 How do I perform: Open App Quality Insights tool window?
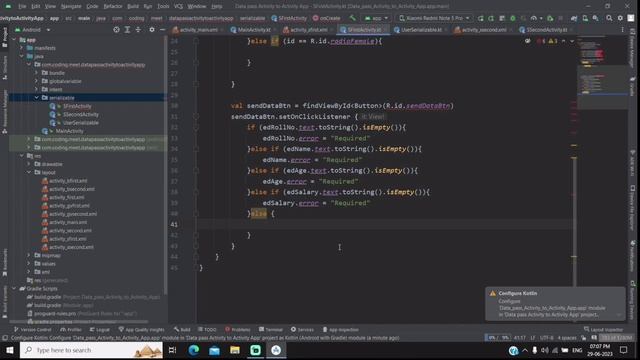tap(141, 329)
